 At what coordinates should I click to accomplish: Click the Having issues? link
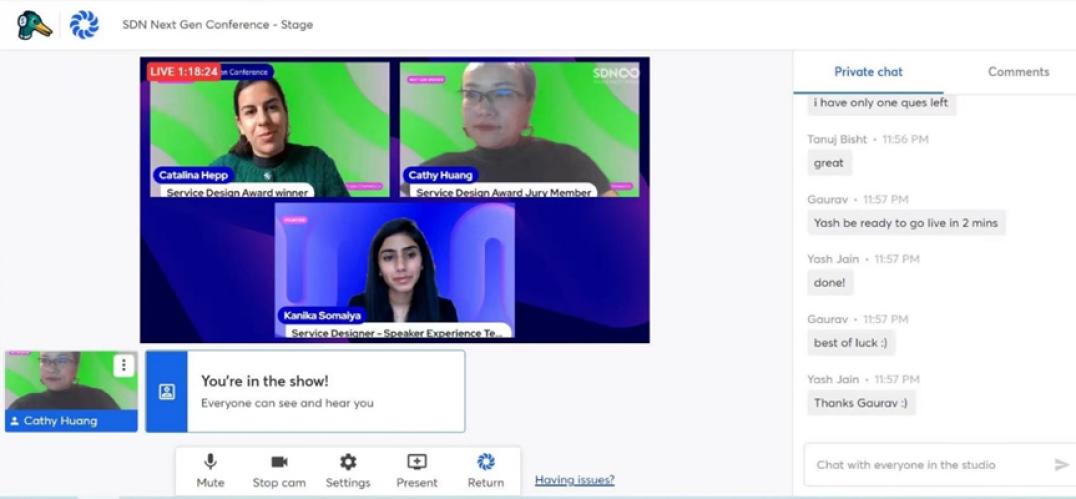[x=574, y=481]
